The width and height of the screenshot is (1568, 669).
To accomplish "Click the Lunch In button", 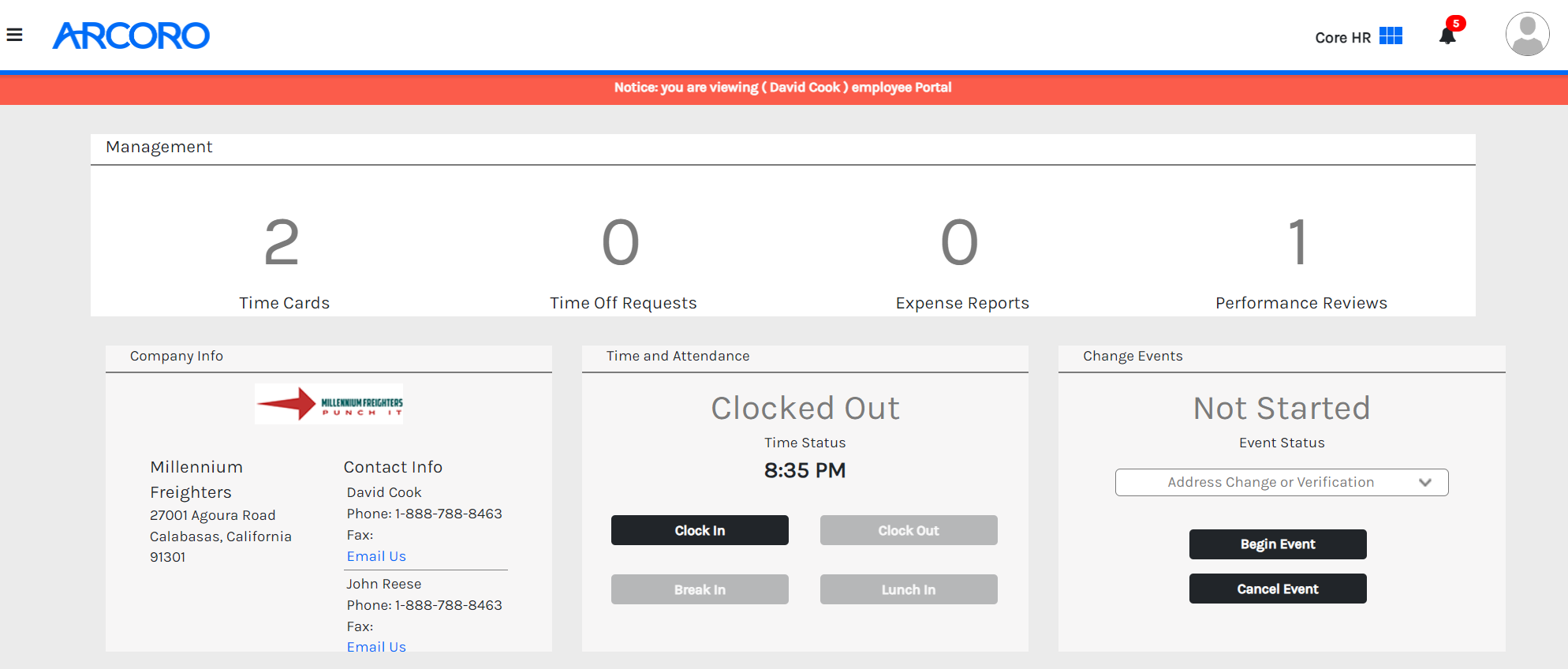I will coord(909,589).
